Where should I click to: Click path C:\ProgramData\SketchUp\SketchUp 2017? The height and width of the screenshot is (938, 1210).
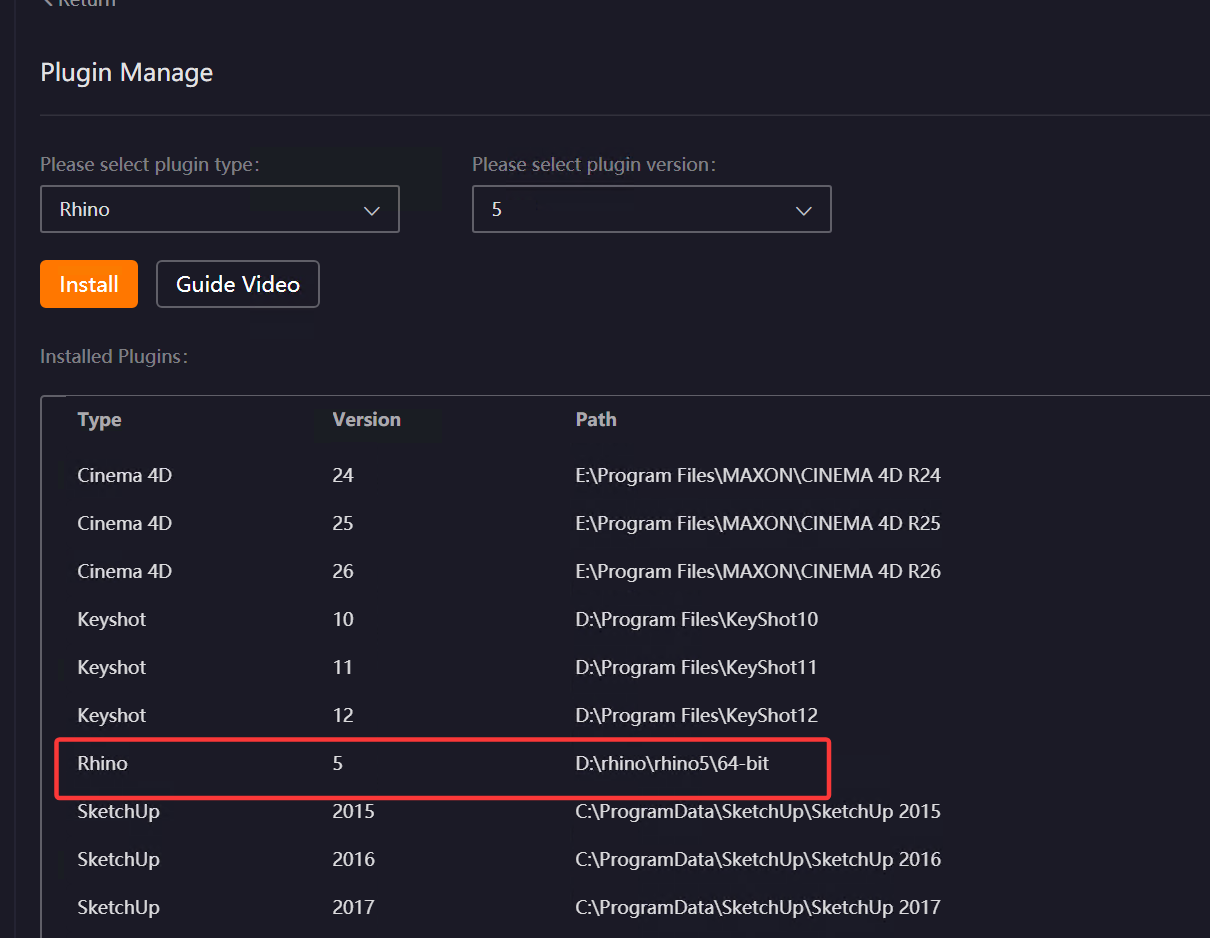click(758, 907)
